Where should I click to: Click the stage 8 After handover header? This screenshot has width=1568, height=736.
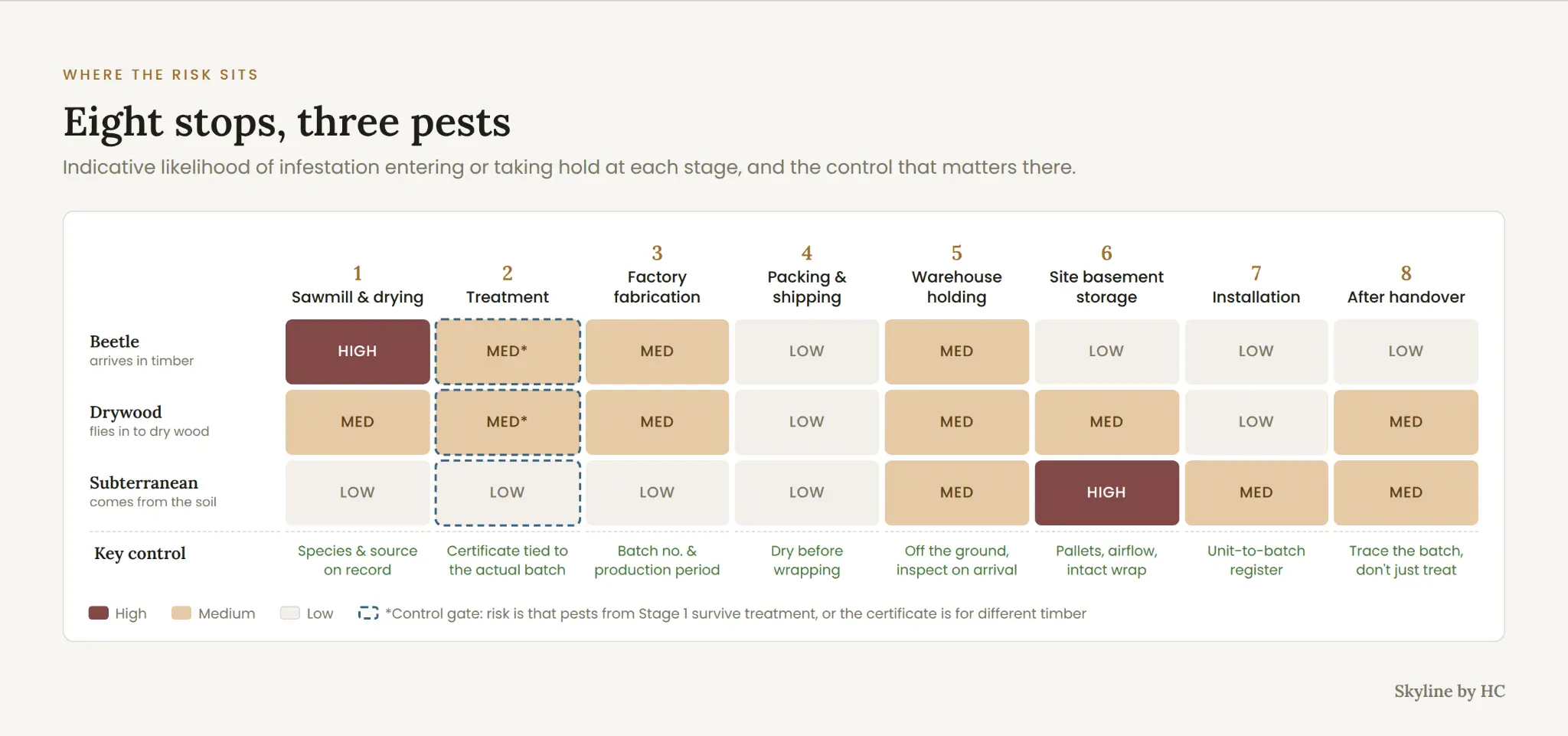click(x=1406, y=285)
